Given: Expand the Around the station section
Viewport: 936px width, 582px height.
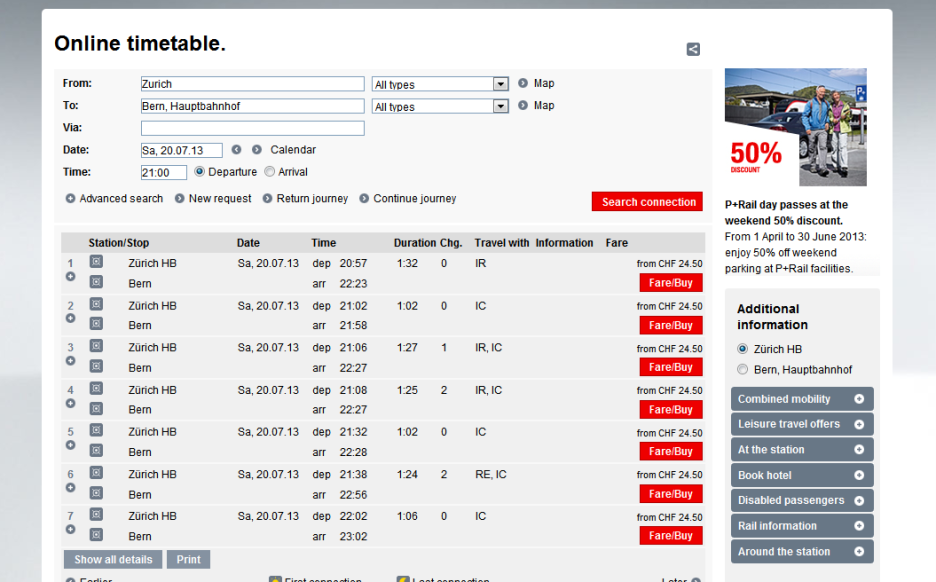Looking at the screenshot, I should tap(802, 552).
